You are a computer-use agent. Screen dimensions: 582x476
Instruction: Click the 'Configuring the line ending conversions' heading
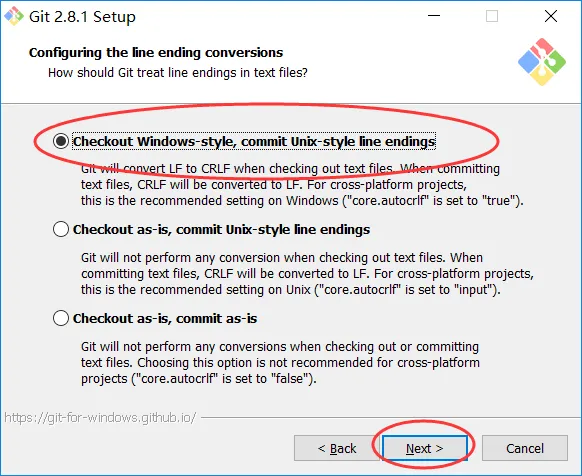[156, 52]
